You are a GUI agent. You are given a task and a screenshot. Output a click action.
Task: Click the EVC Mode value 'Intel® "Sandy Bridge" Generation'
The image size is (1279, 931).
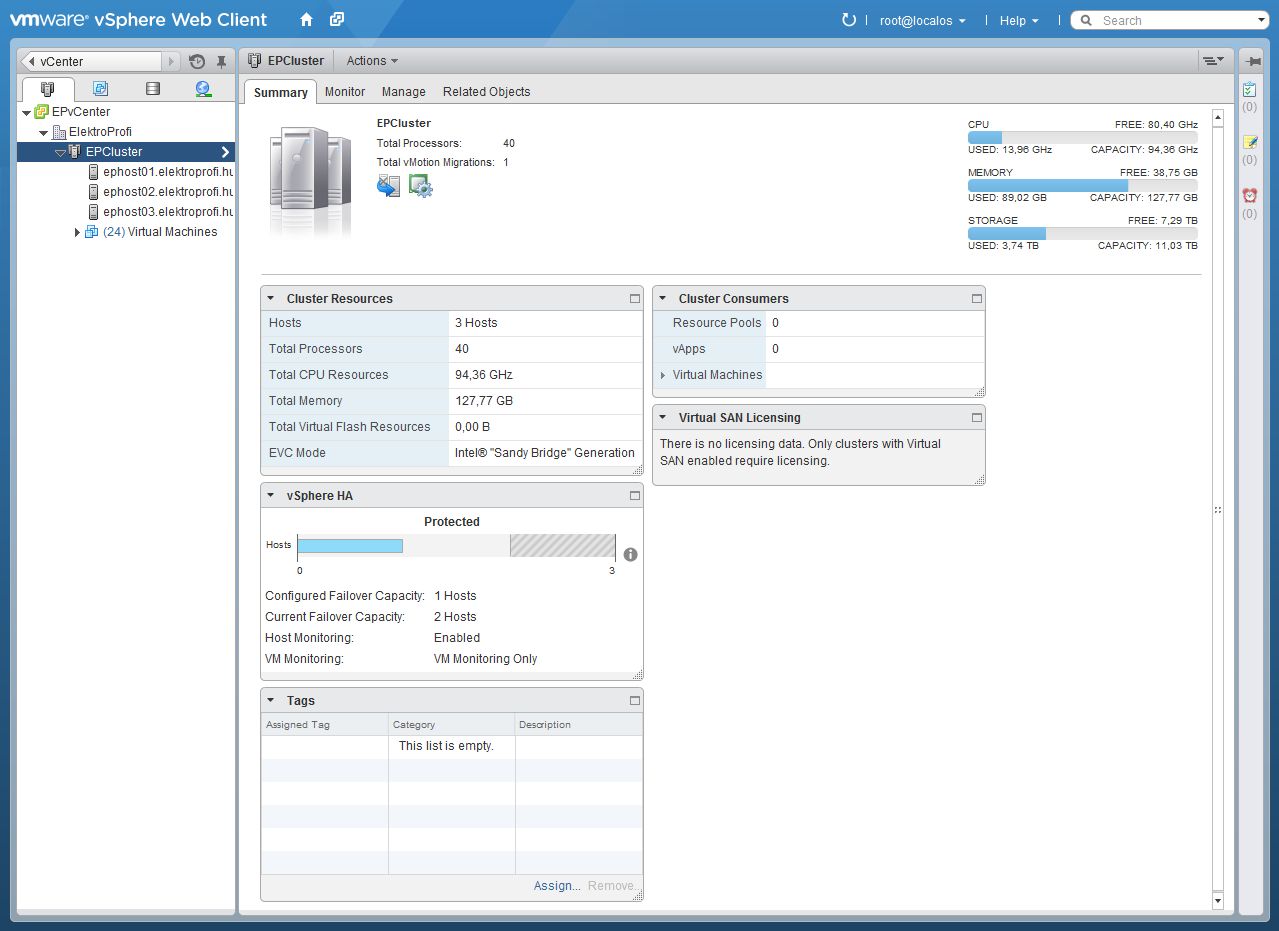click(x=545, y=453)
